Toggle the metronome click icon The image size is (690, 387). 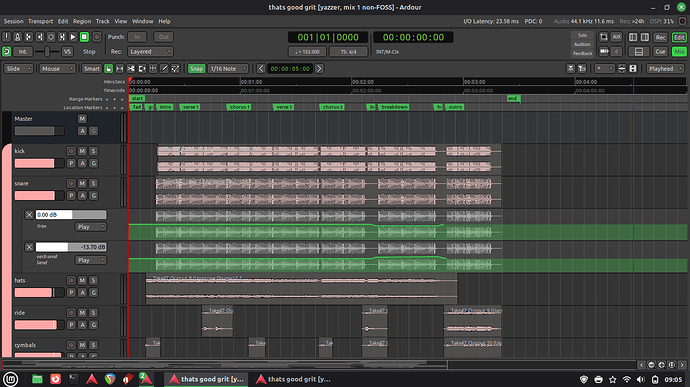[18, 37]
